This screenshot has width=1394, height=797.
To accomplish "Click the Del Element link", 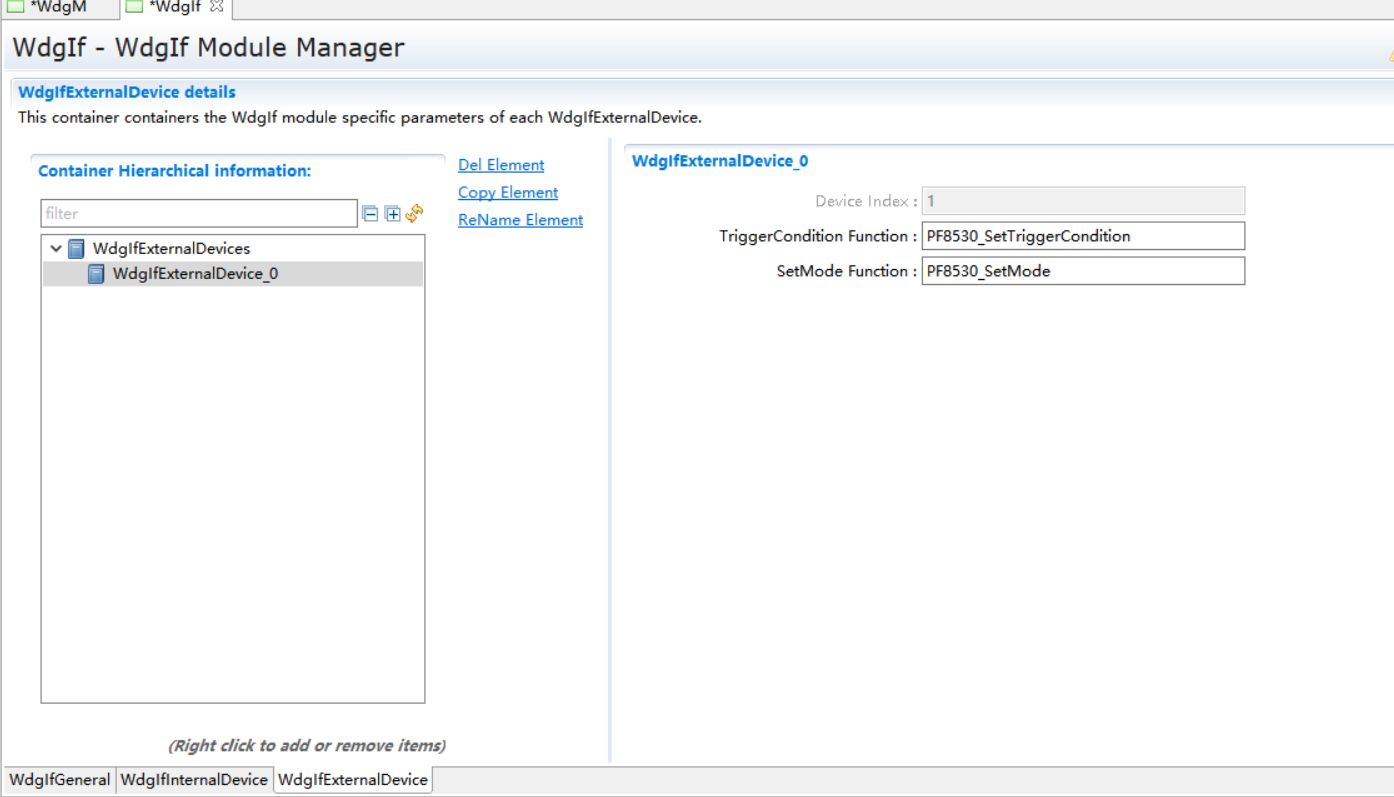I will click(501, 165).
